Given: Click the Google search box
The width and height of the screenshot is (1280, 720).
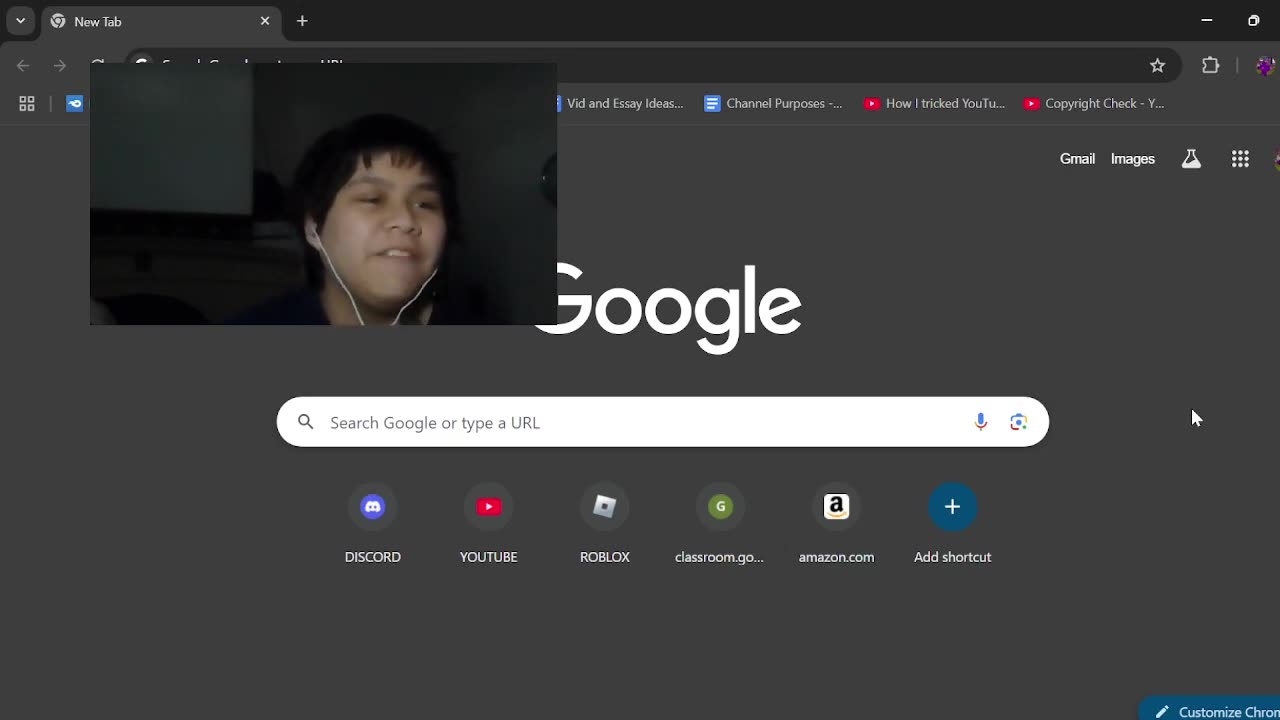Looking at the screenshot, I should (x=663, y=422).
